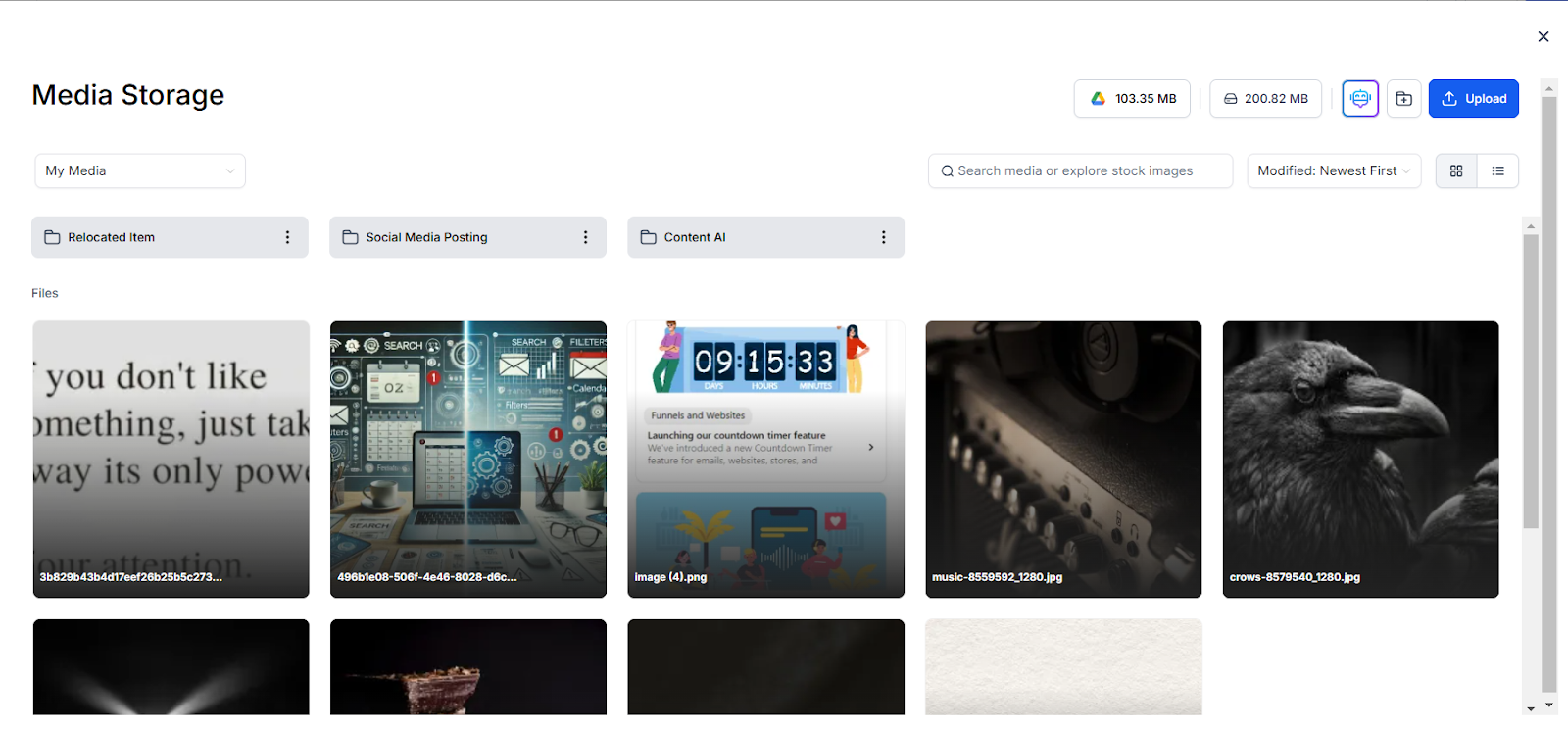Open the 200.82 MB storage usage indicator
Viewport: 1568px width, 729px height.
(1265, 99)
